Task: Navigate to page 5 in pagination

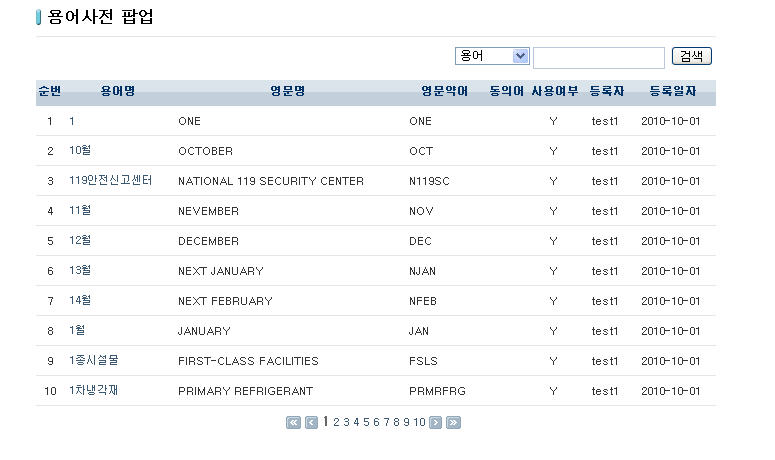Action: pyautogui.click(x=365, y=423)
